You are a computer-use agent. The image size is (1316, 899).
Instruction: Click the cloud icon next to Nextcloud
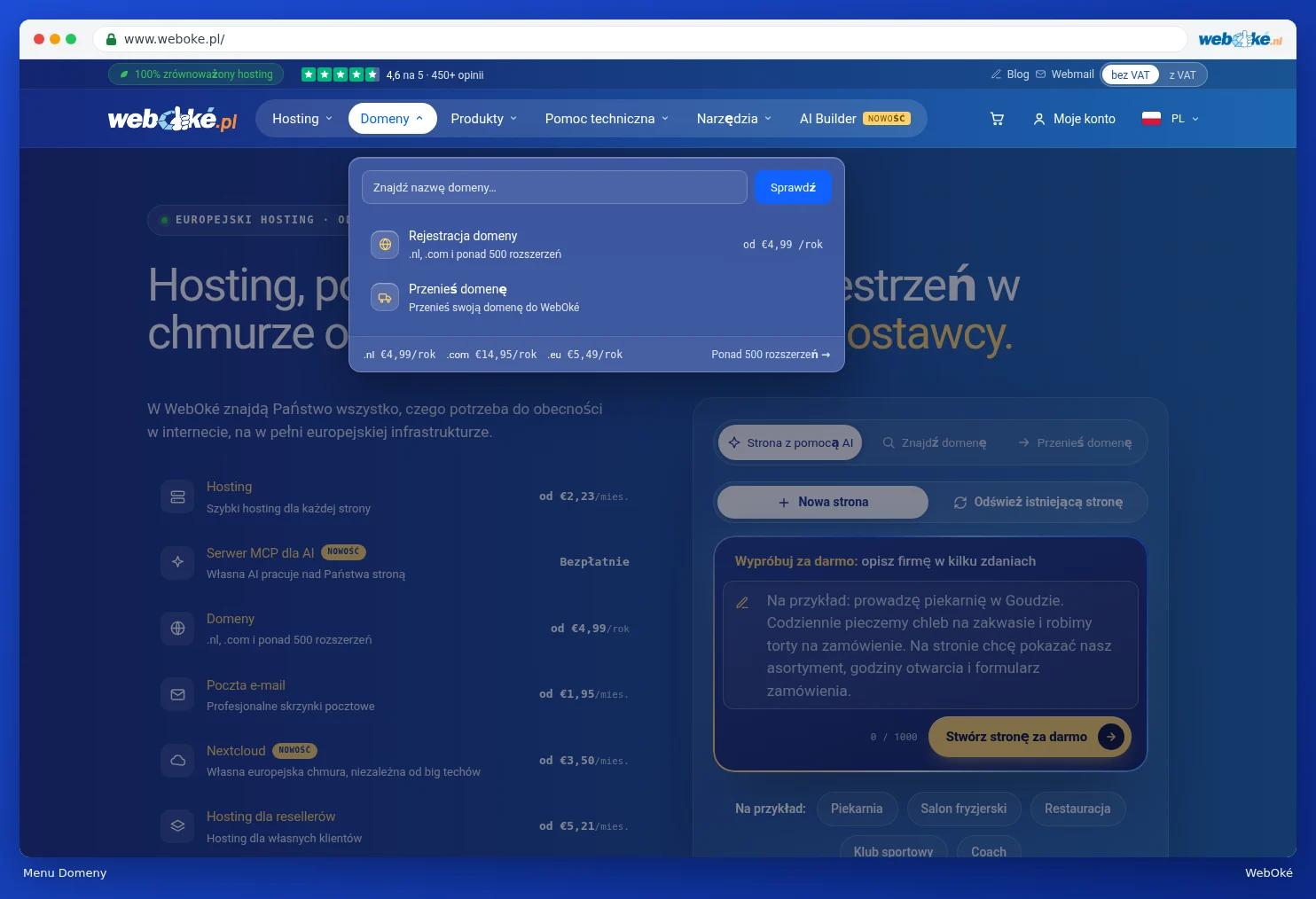pyautogui.click(x=177, y=761)
